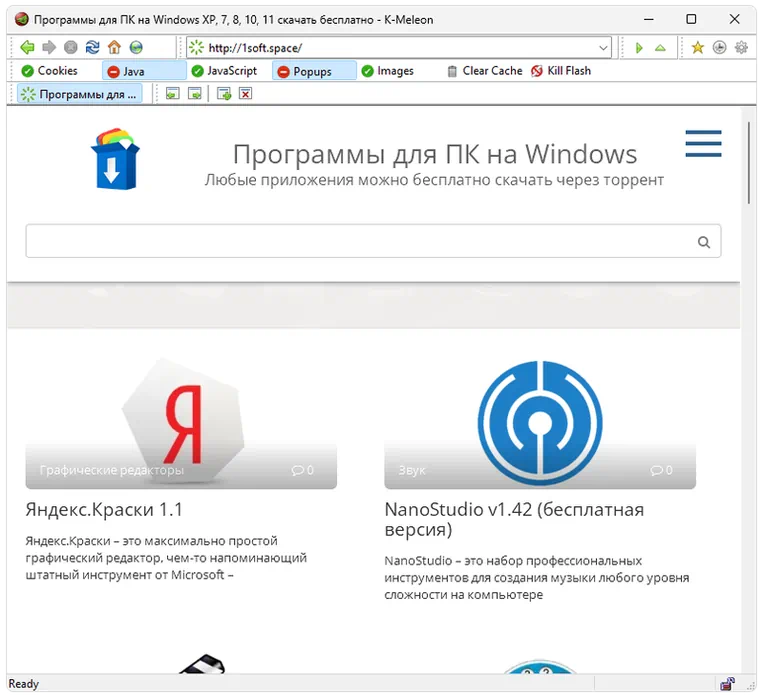Go back with the green Back arrow
Image resolution: width=764 pixels, height=700 pixels.
coord(27,47)
